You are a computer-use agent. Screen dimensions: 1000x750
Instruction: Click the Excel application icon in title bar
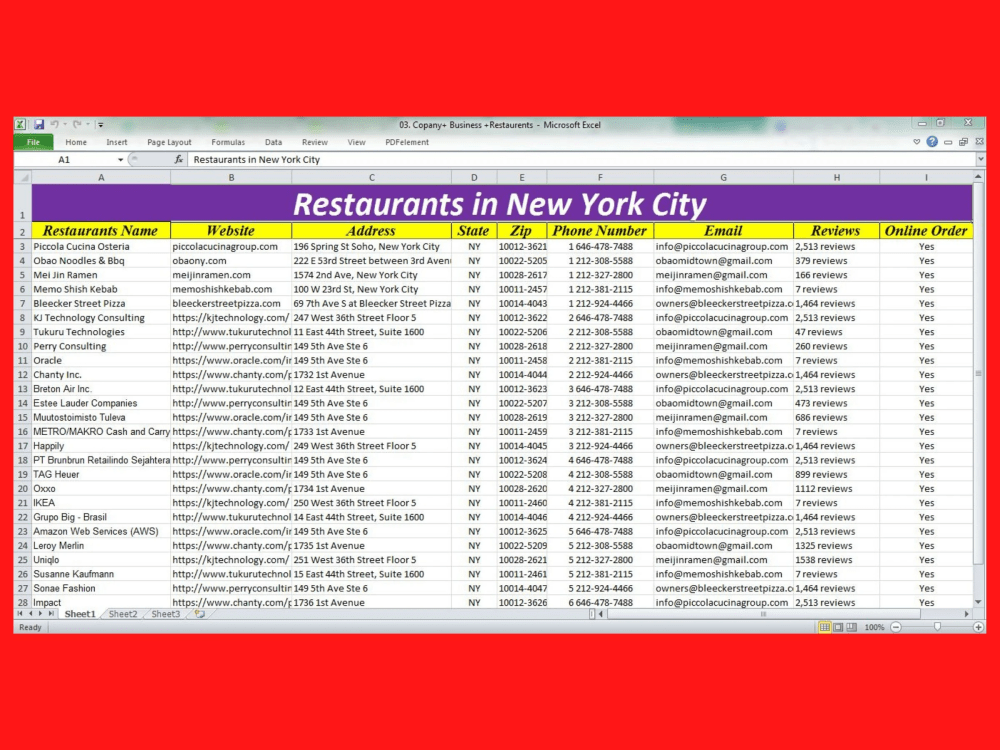(x=20, y=124)
